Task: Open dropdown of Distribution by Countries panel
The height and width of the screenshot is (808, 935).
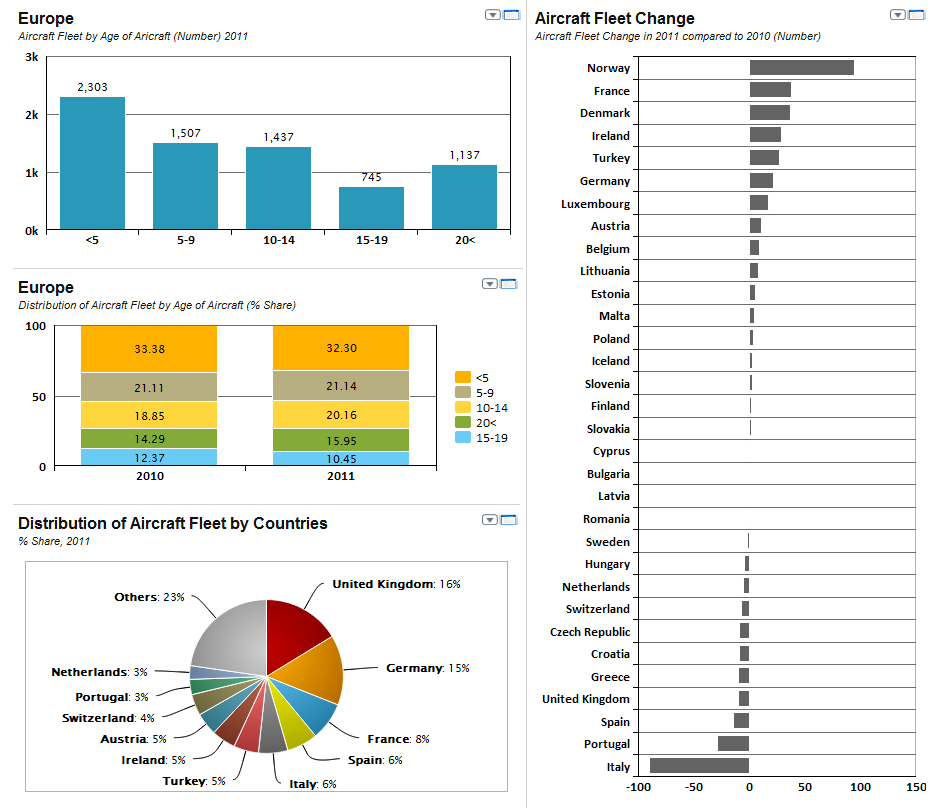Action: tap(489, 520)
